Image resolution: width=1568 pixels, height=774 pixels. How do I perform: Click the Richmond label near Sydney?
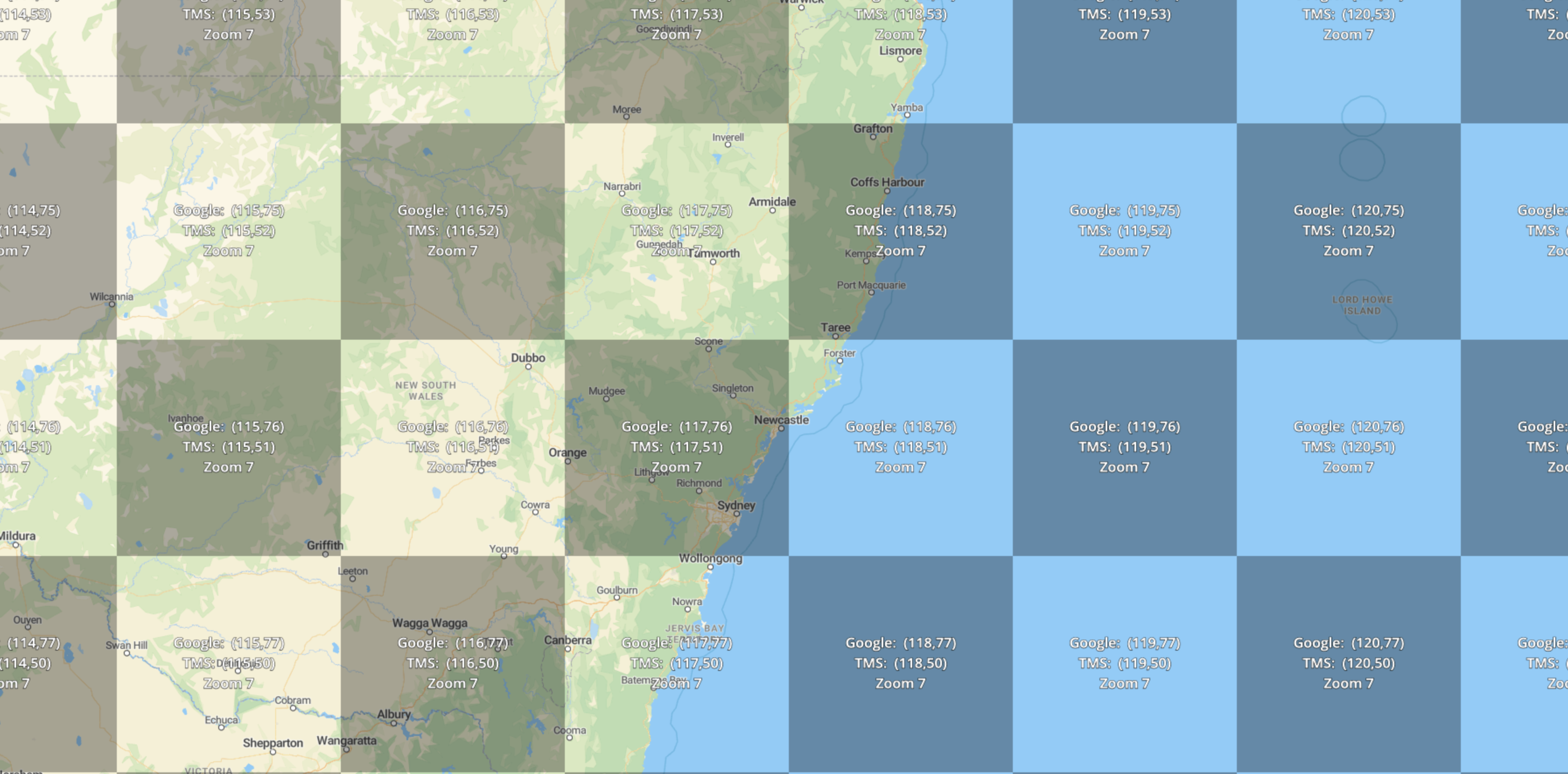click(x=699, y=483)
